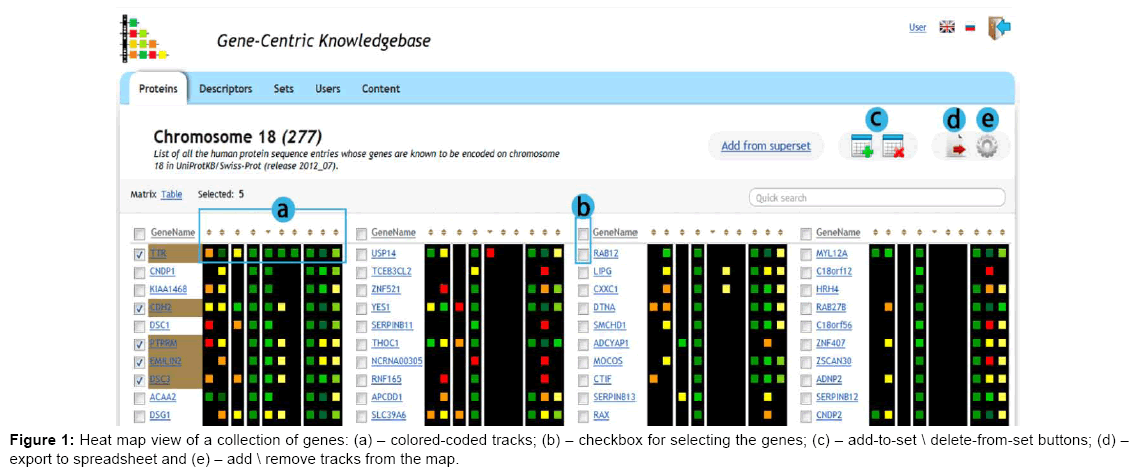Viewport: 1134px width, 472px height.
Task: Switch language using the UK flag
Action: (946, 28)
